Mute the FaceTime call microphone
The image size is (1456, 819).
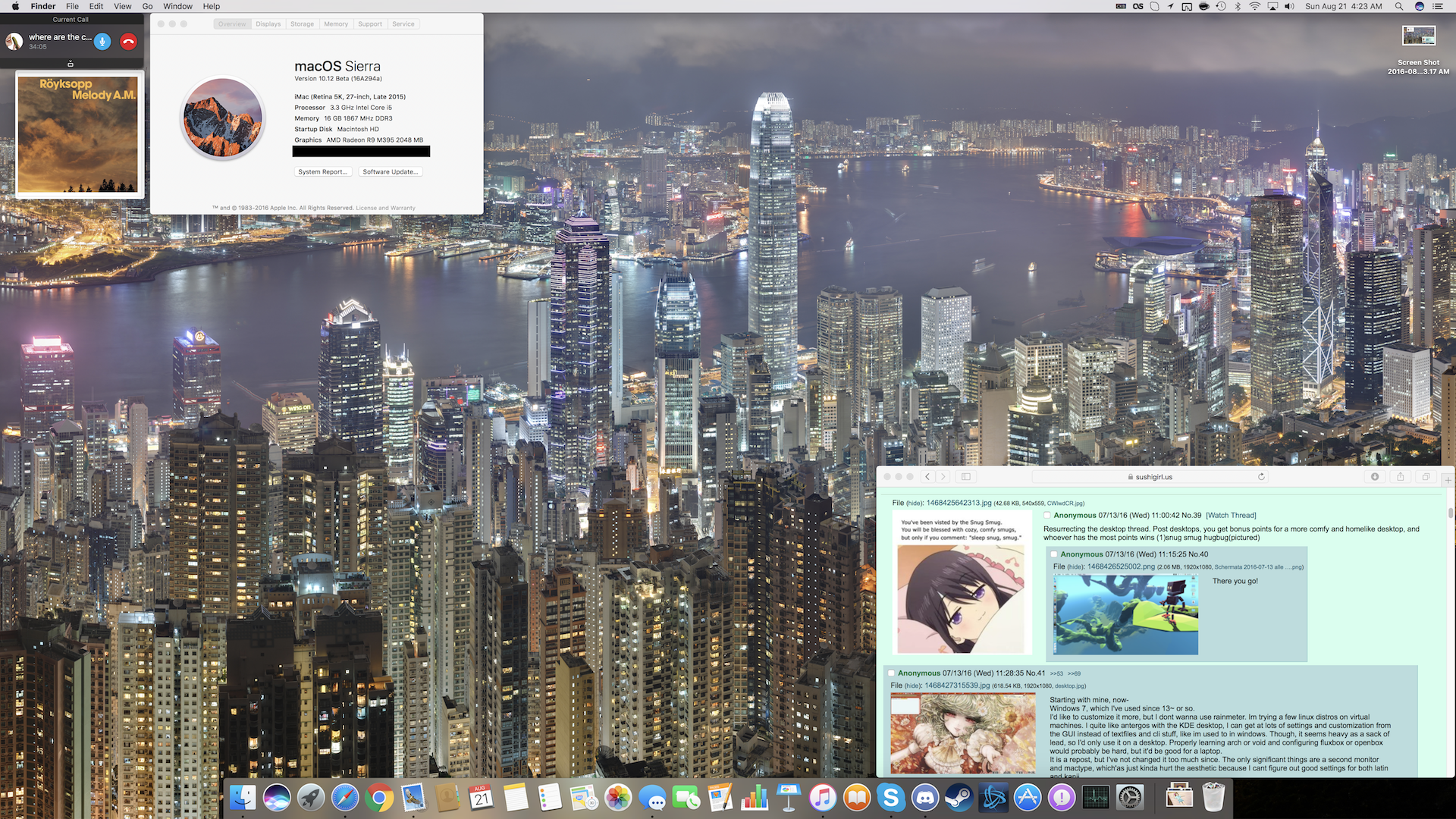point(102,42)
